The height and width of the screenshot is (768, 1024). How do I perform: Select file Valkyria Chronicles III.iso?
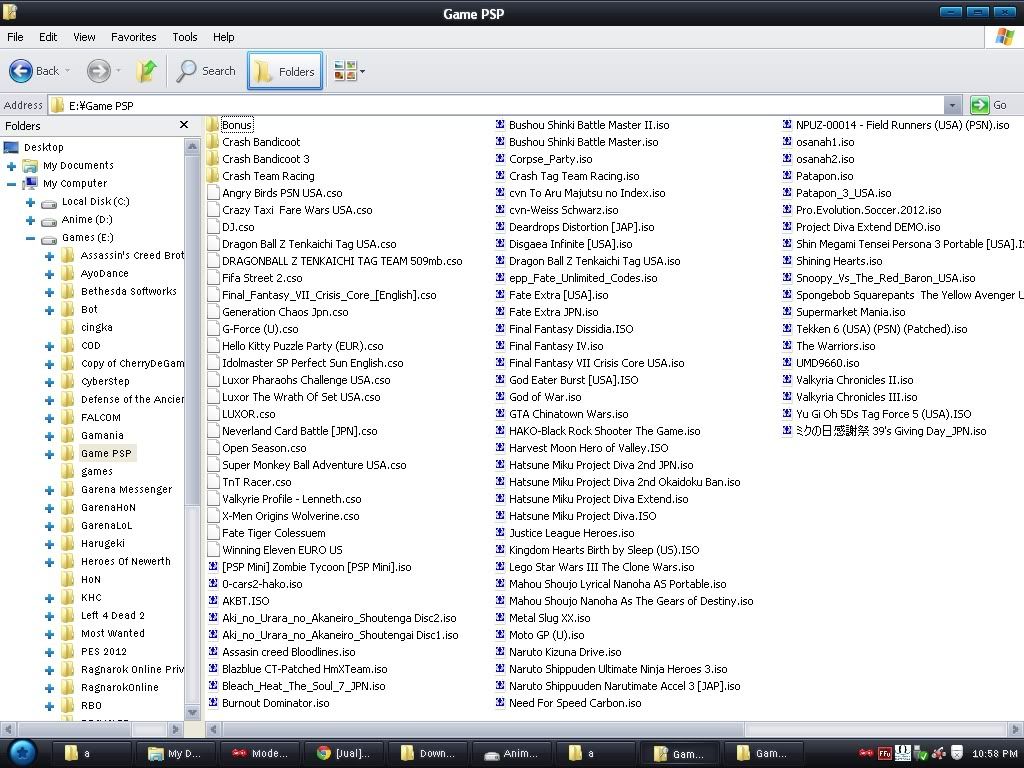tap(856, 396)
